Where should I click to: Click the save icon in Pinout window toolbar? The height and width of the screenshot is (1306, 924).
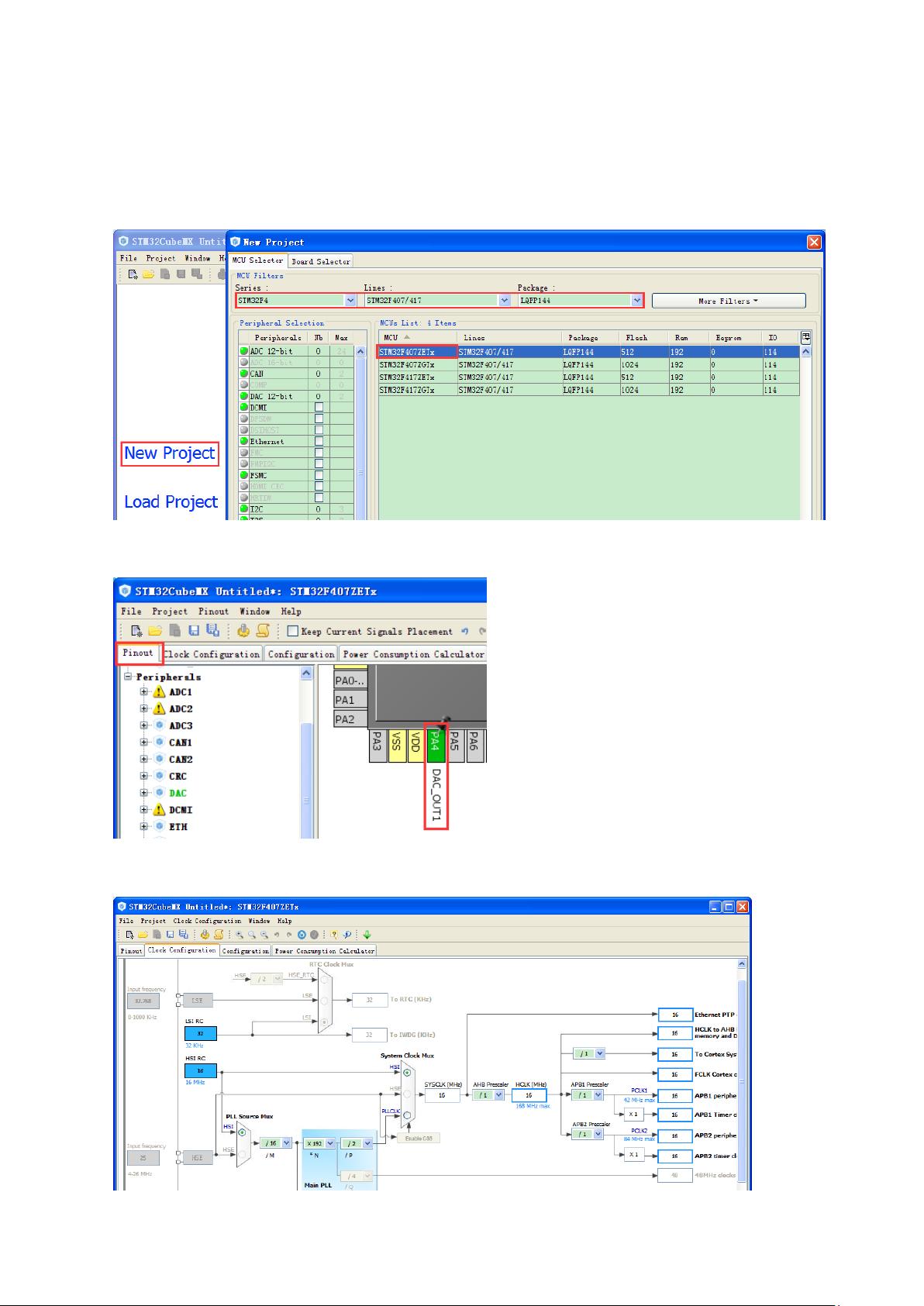pos(195,631)
